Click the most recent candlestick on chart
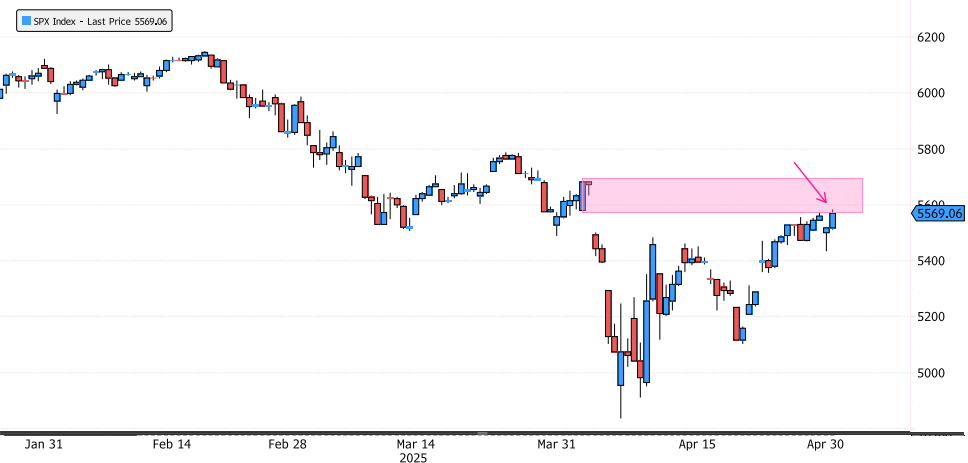The height and width of the screenshot is (463, 968). pos(833,220)
